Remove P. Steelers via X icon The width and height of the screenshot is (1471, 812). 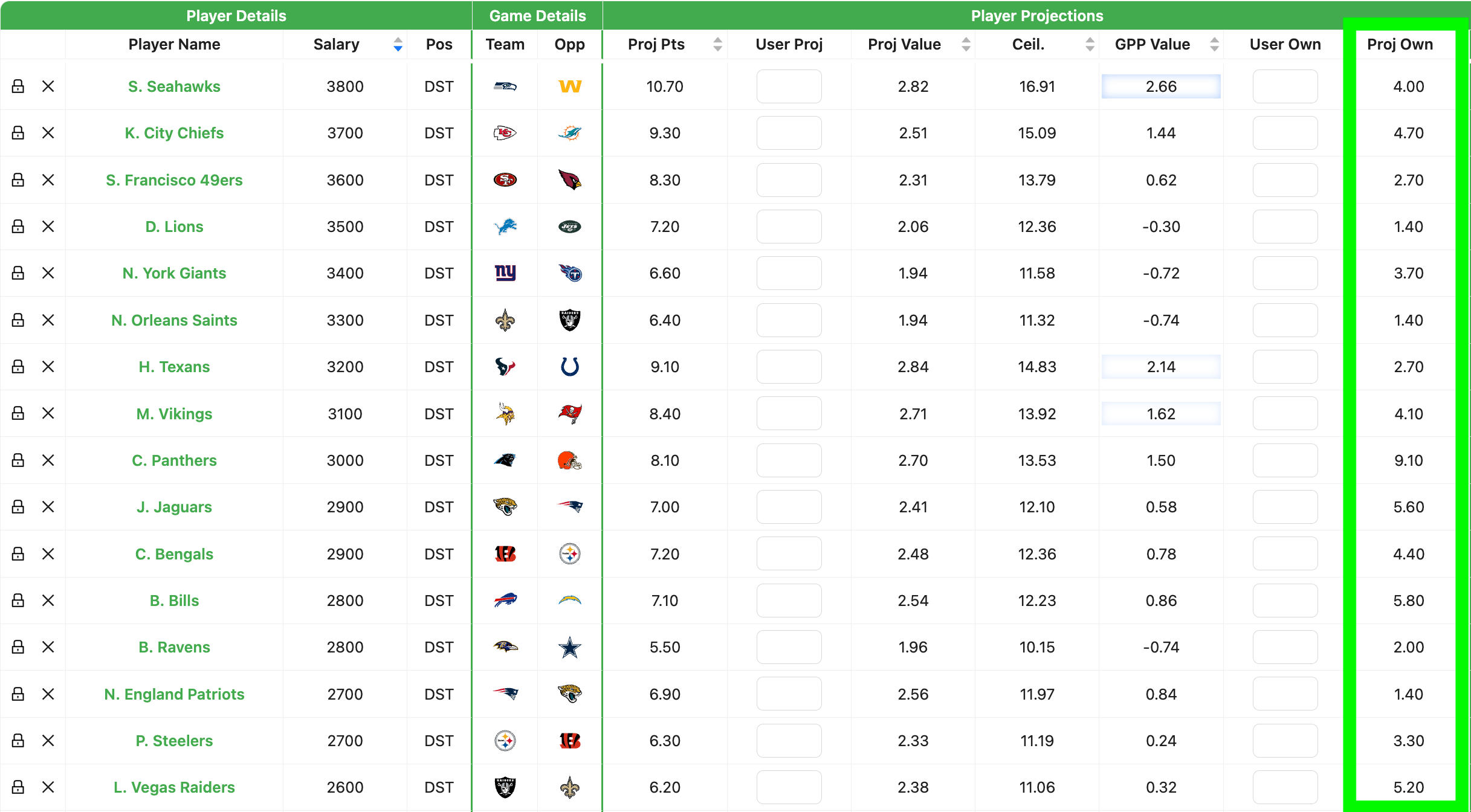pos(48,741)
